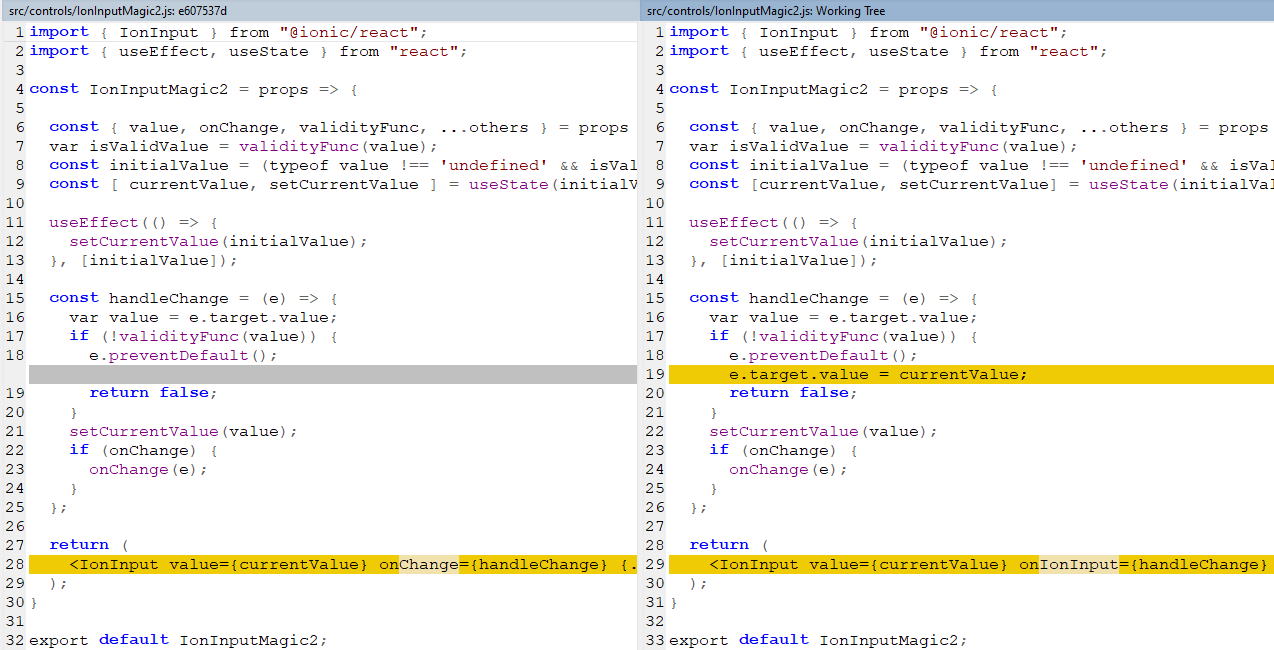Click 'if (!validityFunc(value))' in Working Tree pane
Screen dimensions: 1274x650
tap(843, 336)
